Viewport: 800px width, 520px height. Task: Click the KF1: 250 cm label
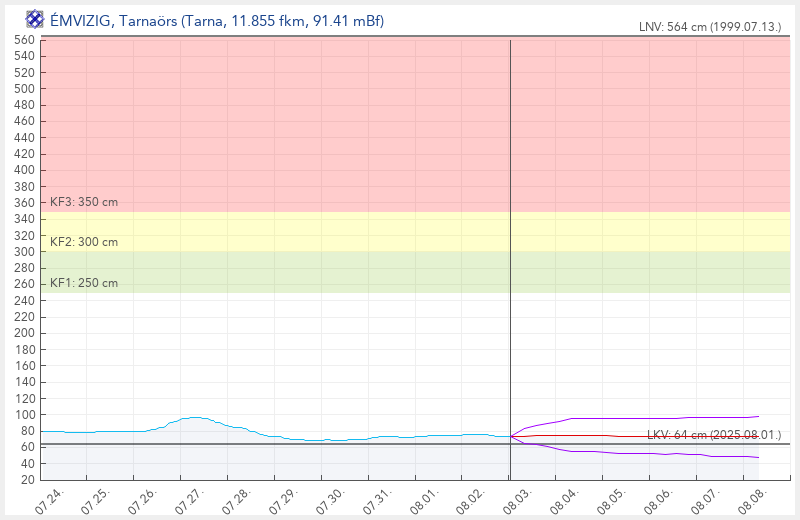pyautogui.click(x=84, y=283)
